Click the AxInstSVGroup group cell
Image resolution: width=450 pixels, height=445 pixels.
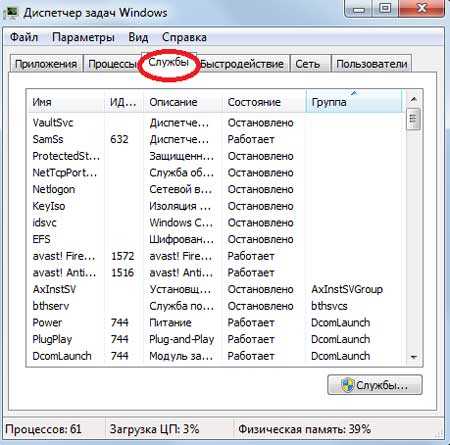point(347,289)
